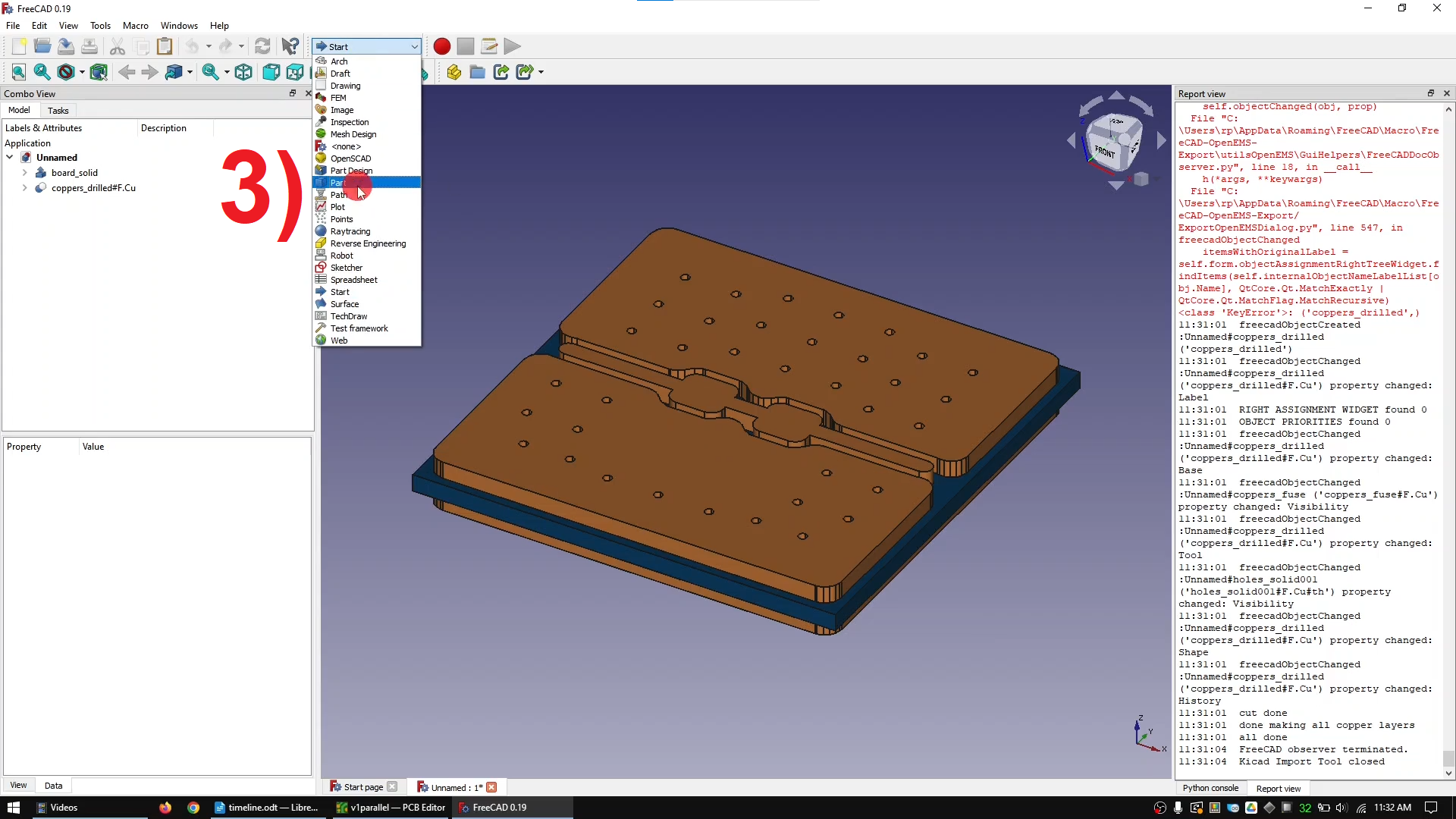1456x819 pixels.
Task: Open the Macro menu
Action: click(x=136, y=25)
